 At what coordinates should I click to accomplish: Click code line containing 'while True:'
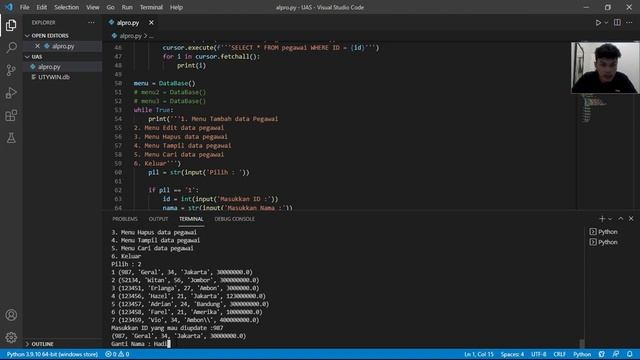[x=153, y=110]
